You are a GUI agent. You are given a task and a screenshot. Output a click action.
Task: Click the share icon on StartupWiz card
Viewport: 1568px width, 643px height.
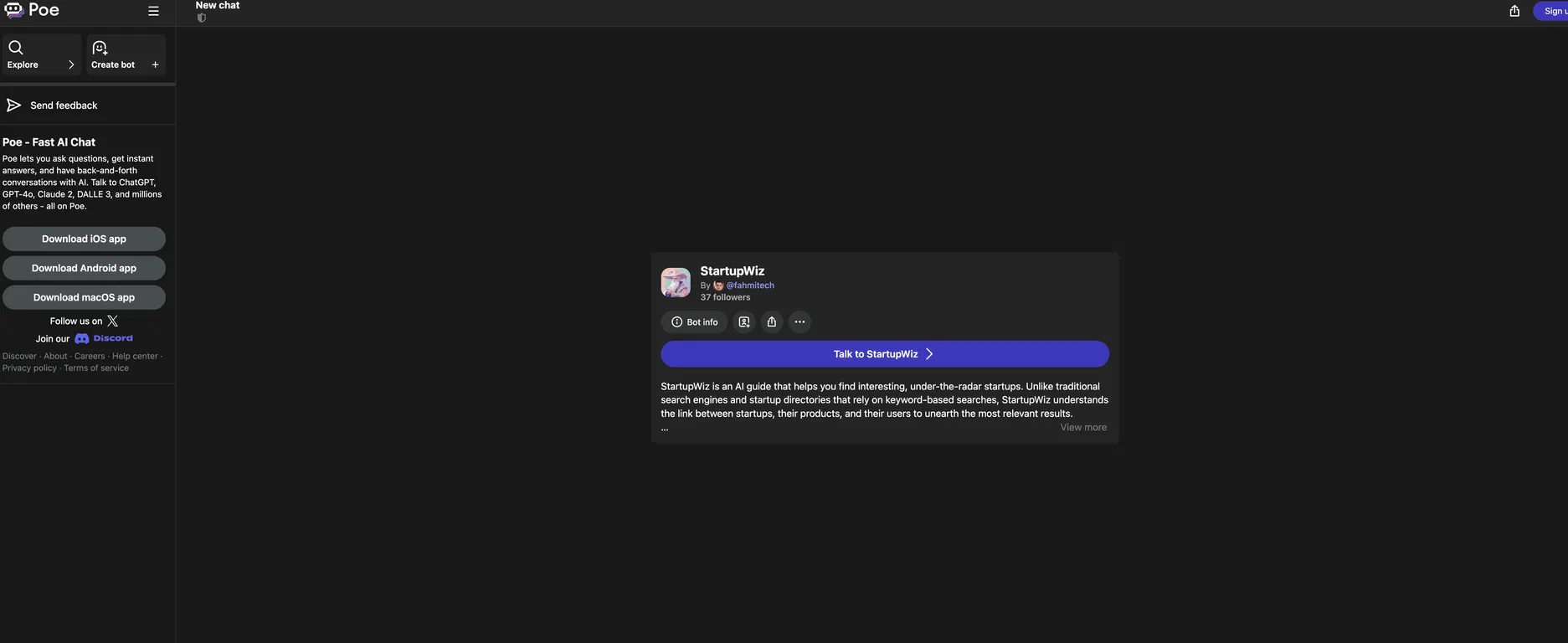pos(772,322)
